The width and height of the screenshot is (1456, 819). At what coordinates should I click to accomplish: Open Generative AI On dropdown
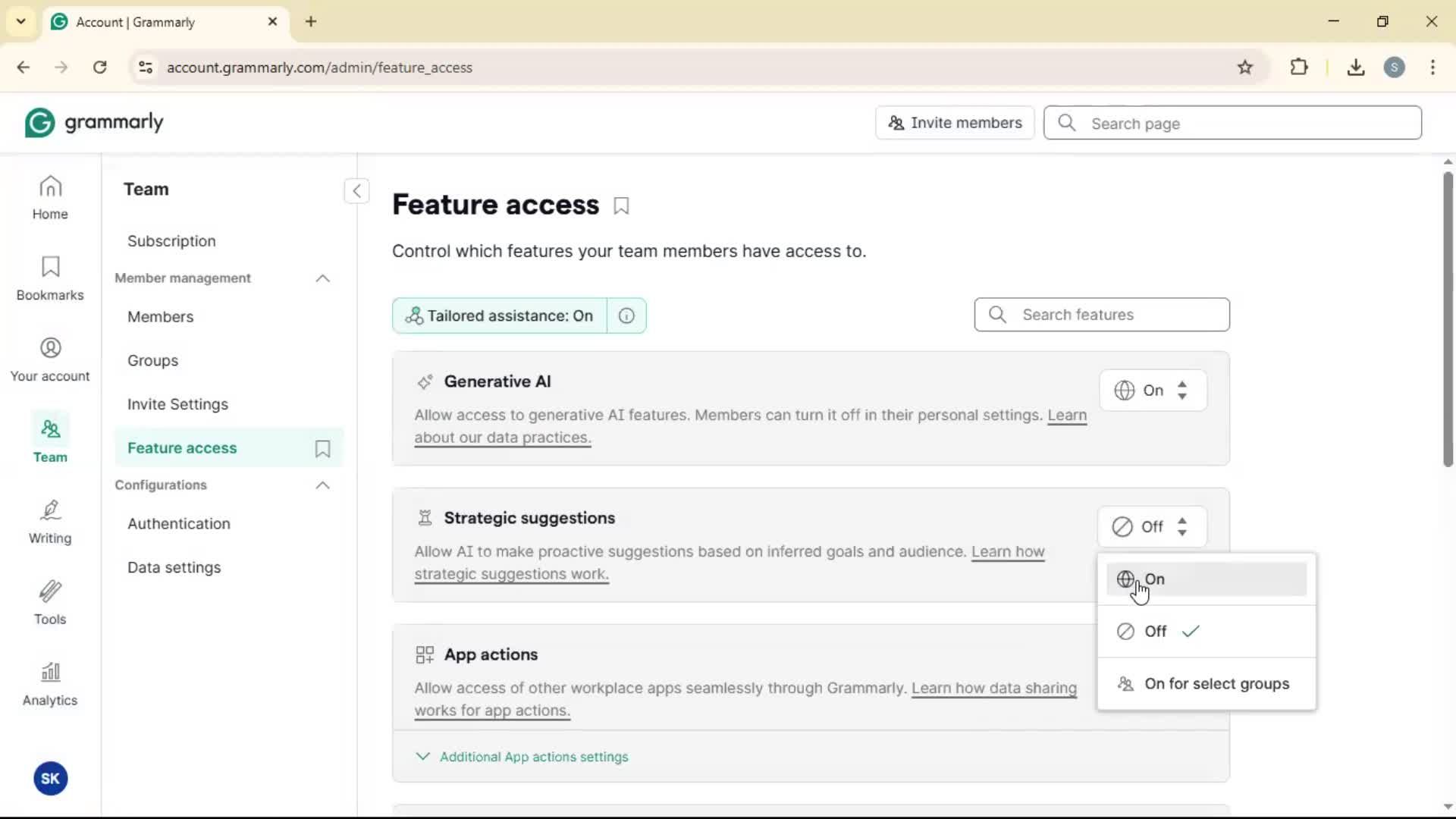click(x=1152, y=391)
